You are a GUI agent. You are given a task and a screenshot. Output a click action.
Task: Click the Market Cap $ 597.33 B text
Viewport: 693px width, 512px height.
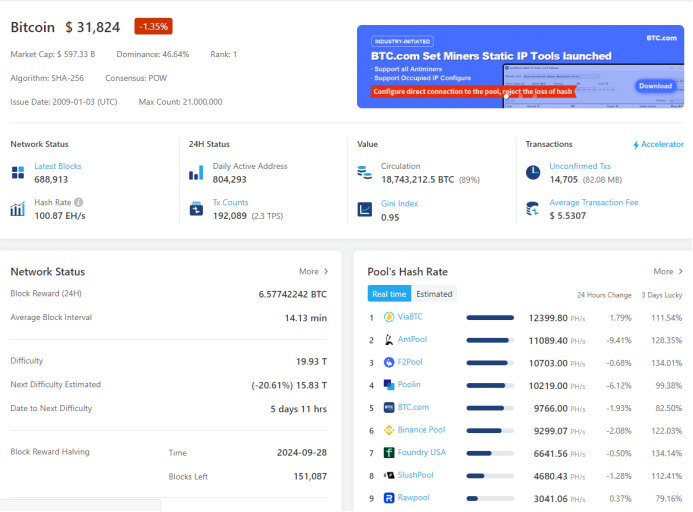click(53, 54)
